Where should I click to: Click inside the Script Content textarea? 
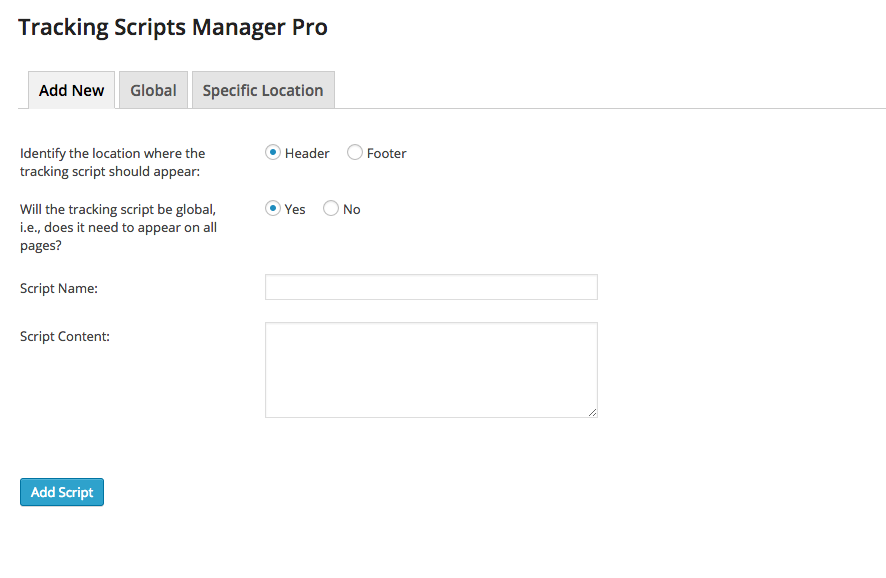click(x=431, y=370)
